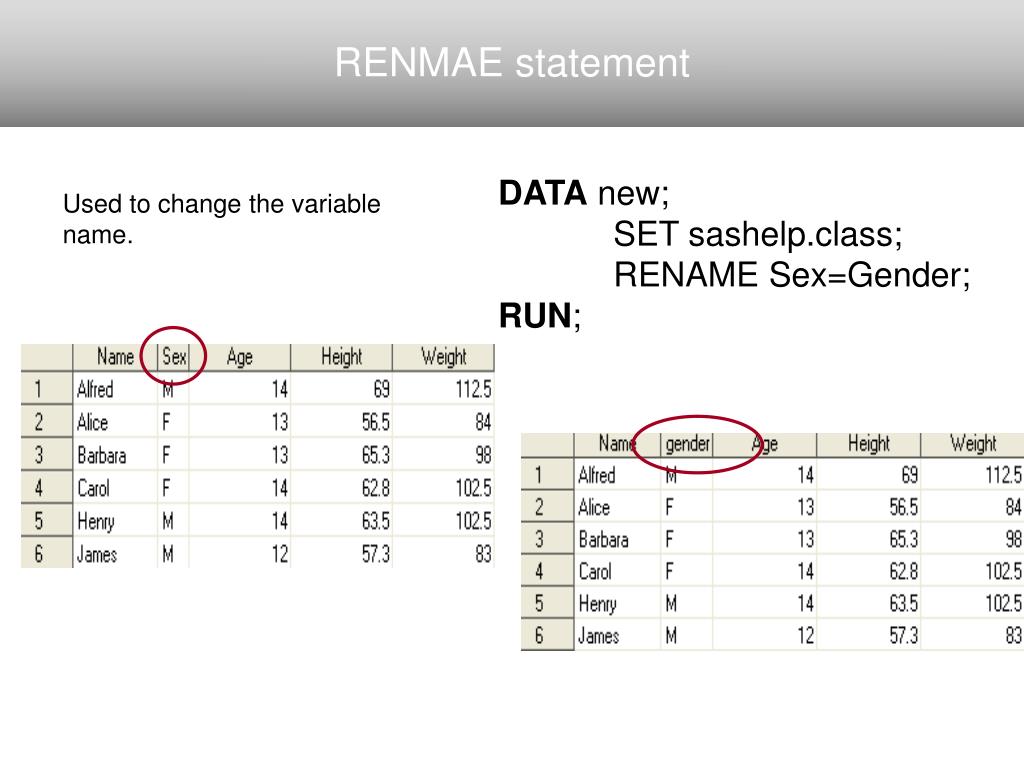1024x768 pixels.
Task: Select Alfred in the Sex table
Action: pyautogui.click(x=95, y=389)
